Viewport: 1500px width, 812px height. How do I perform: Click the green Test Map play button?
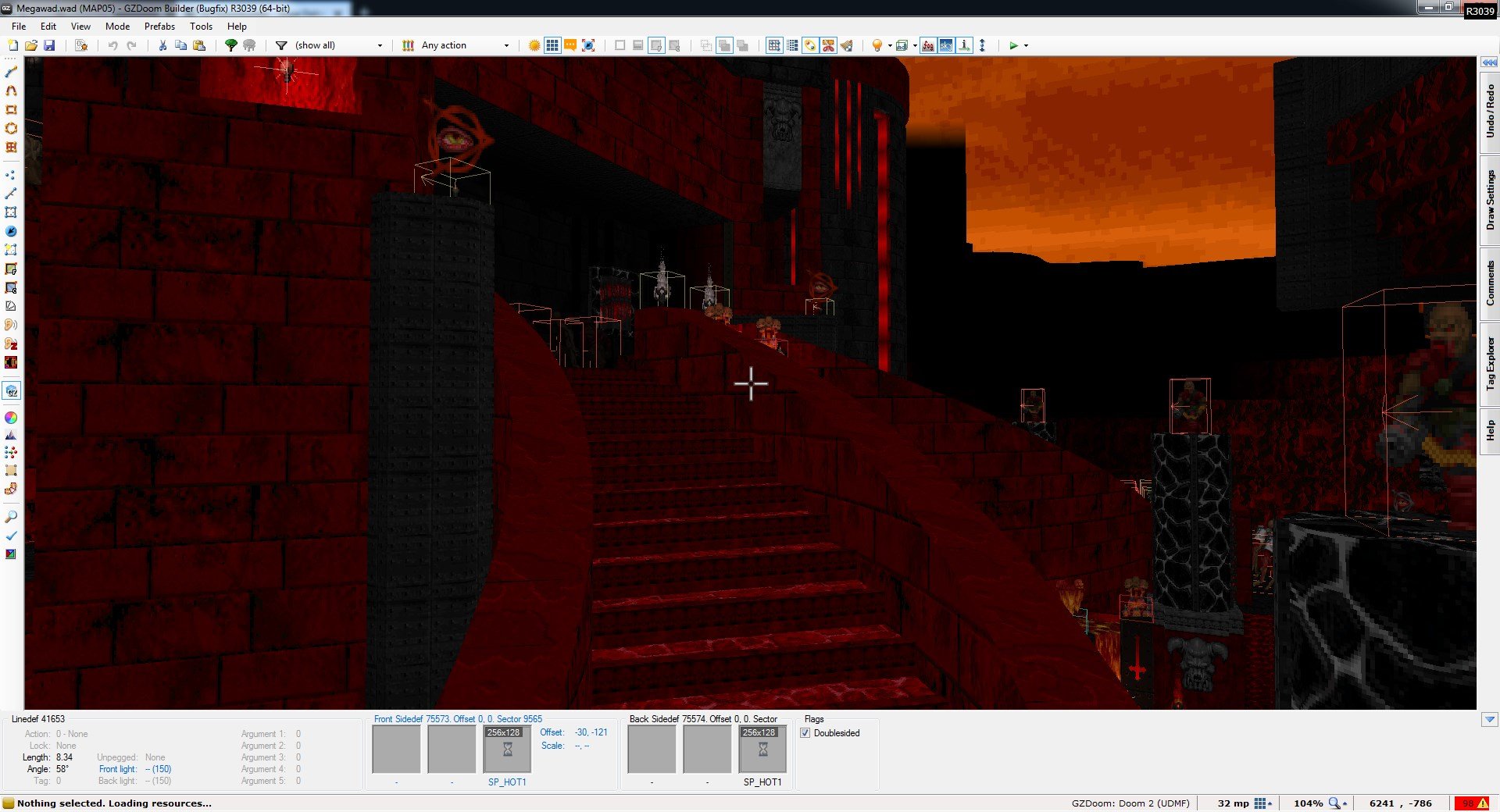(1013, 45)
